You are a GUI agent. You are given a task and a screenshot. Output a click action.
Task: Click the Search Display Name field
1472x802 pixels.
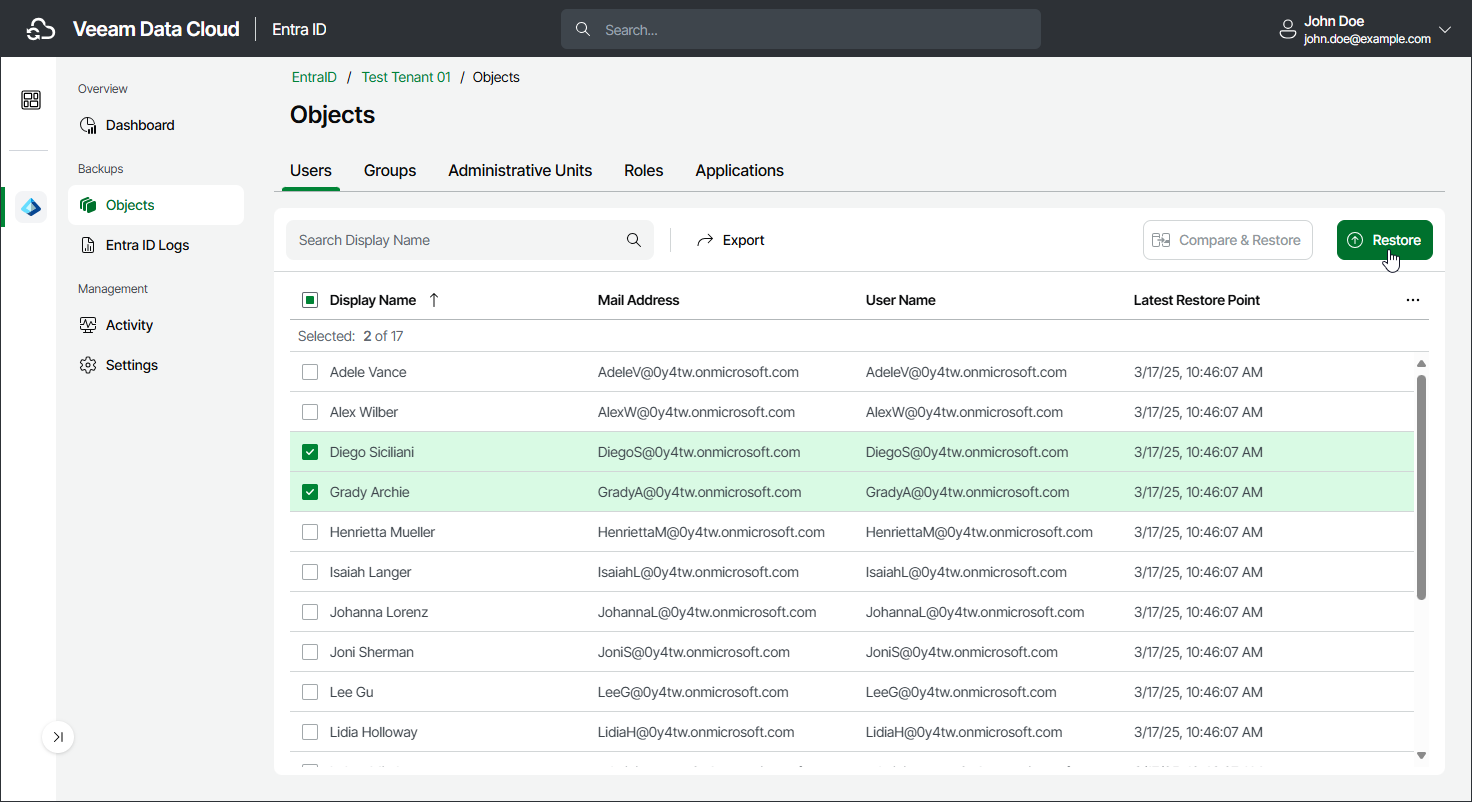(470, 240)
